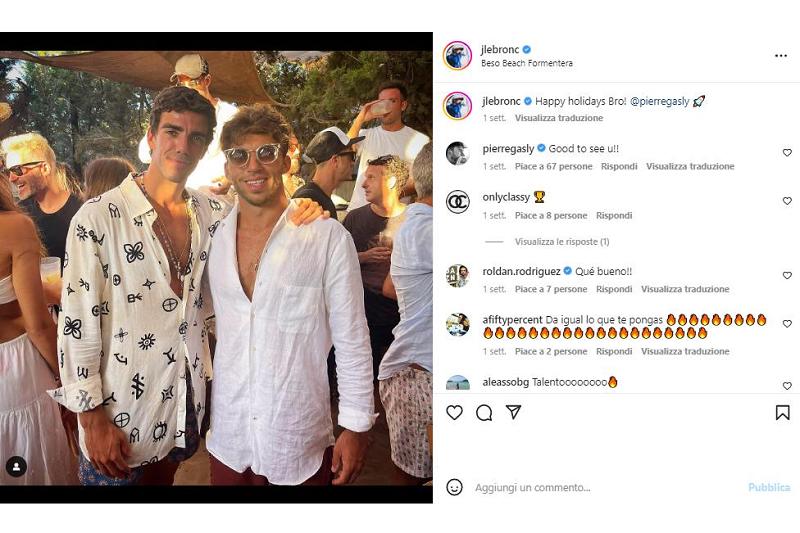Open jlebronc's profile picture in header

click(457, 56)
